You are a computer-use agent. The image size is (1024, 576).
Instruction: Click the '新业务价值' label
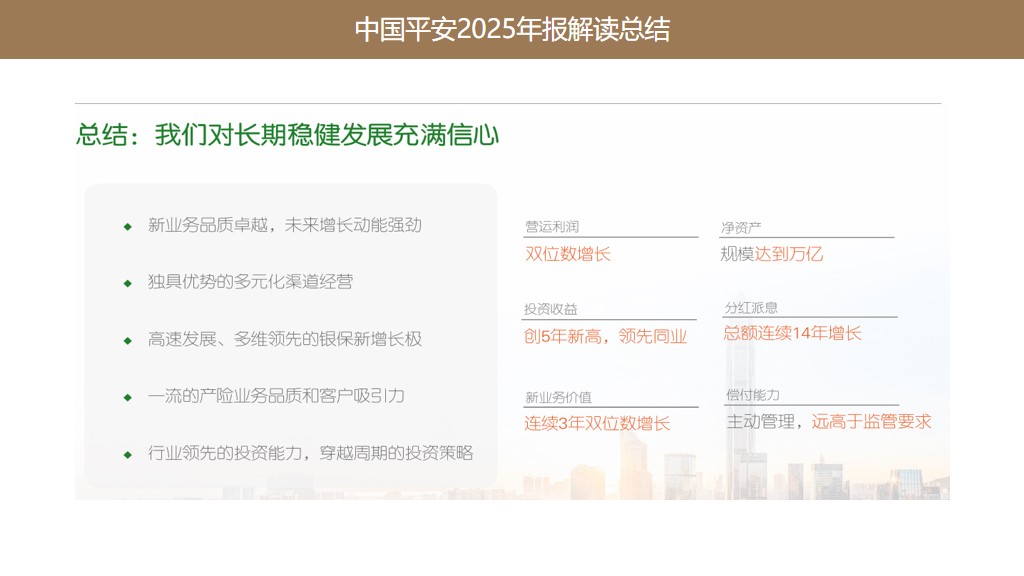pos(558,397)
